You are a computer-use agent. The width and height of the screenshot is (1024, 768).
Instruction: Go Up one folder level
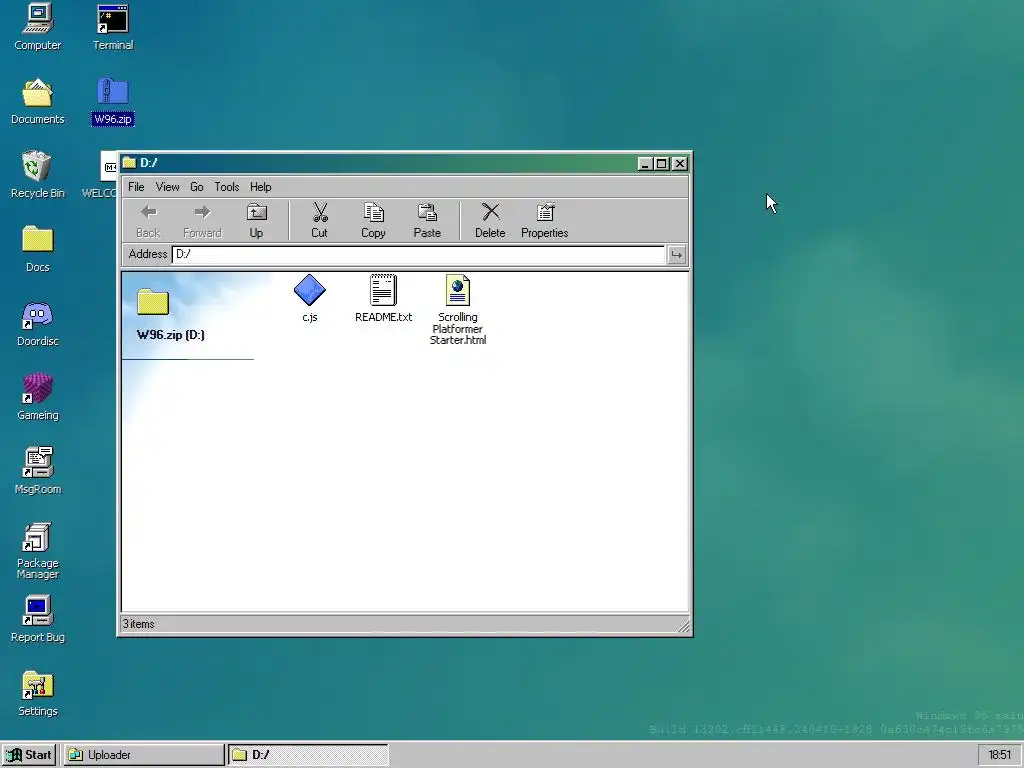[256, 221]
